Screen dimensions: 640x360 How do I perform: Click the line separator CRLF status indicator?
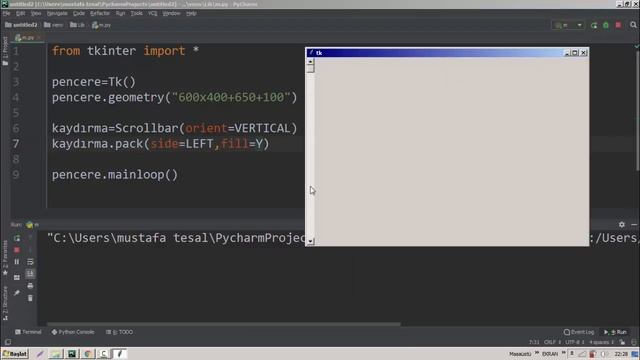click(552, 342)
